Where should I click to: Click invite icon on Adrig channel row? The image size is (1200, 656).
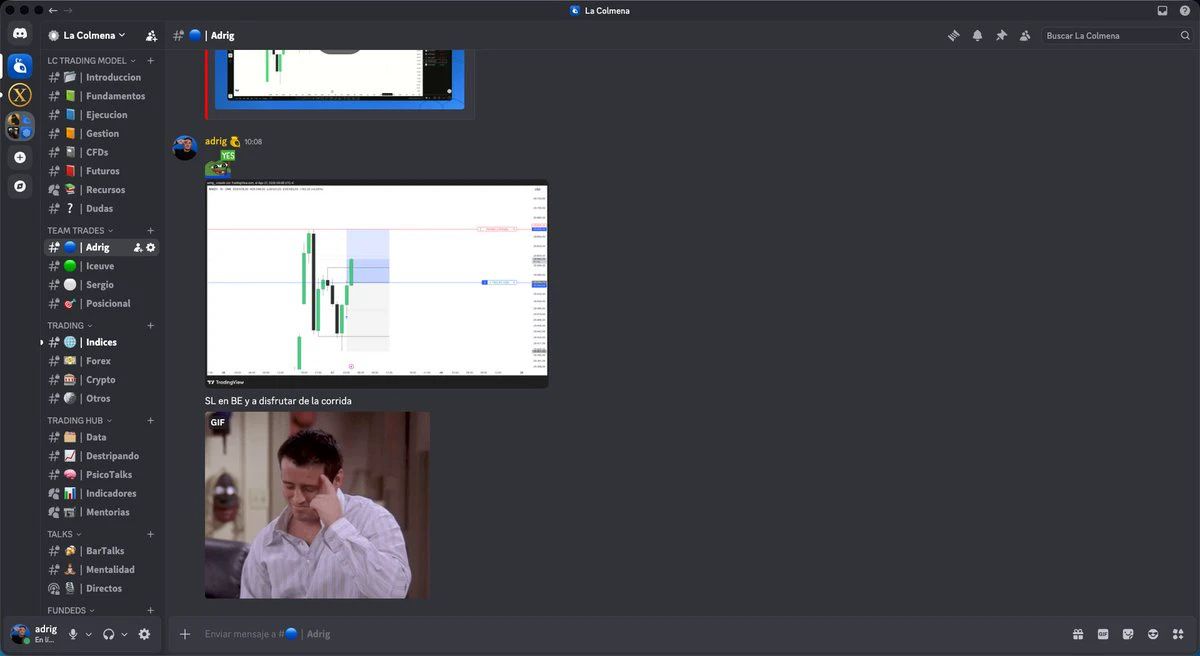(138, 247)
